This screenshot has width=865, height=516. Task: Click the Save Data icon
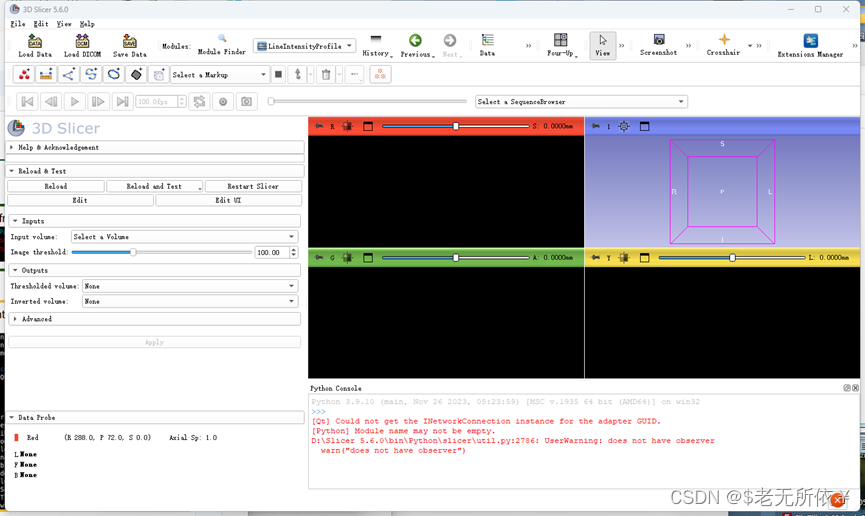[x=130, y=46]
